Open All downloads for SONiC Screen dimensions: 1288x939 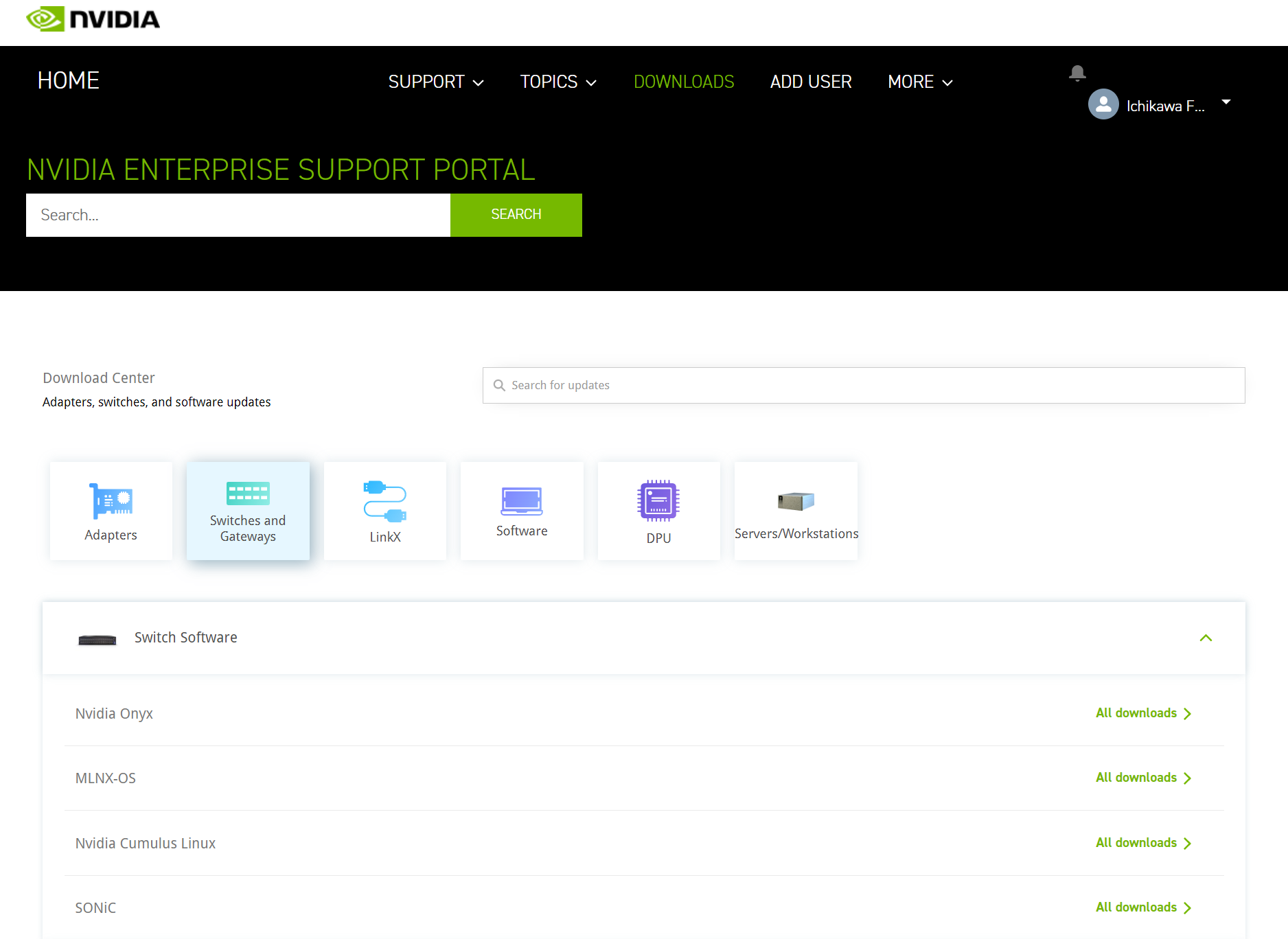point(1142,907)
